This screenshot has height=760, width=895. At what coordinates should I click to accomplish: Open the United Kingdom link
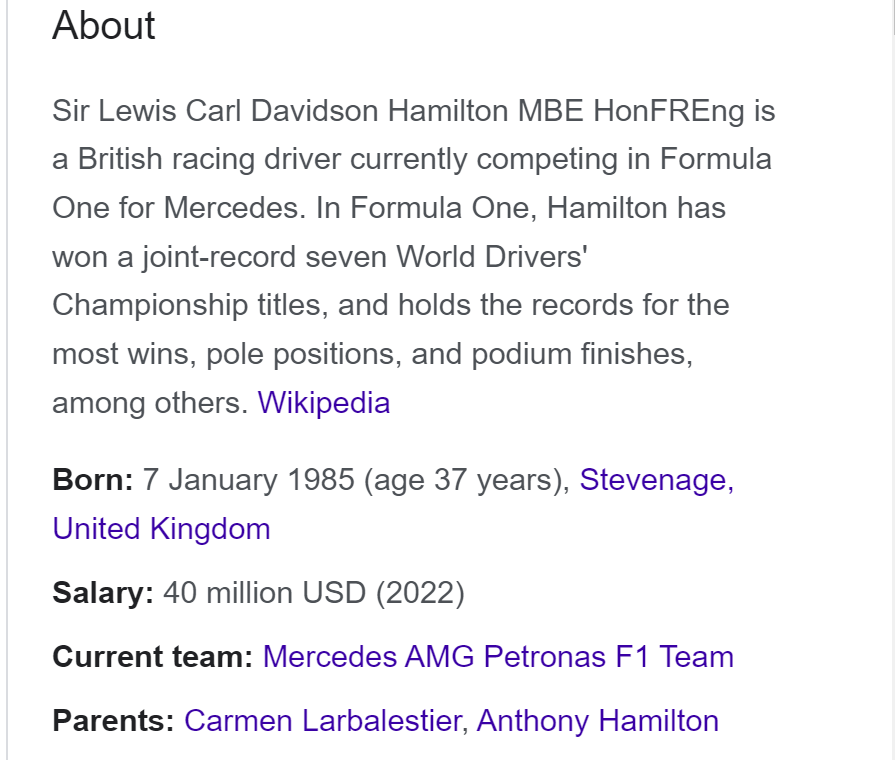161,529
